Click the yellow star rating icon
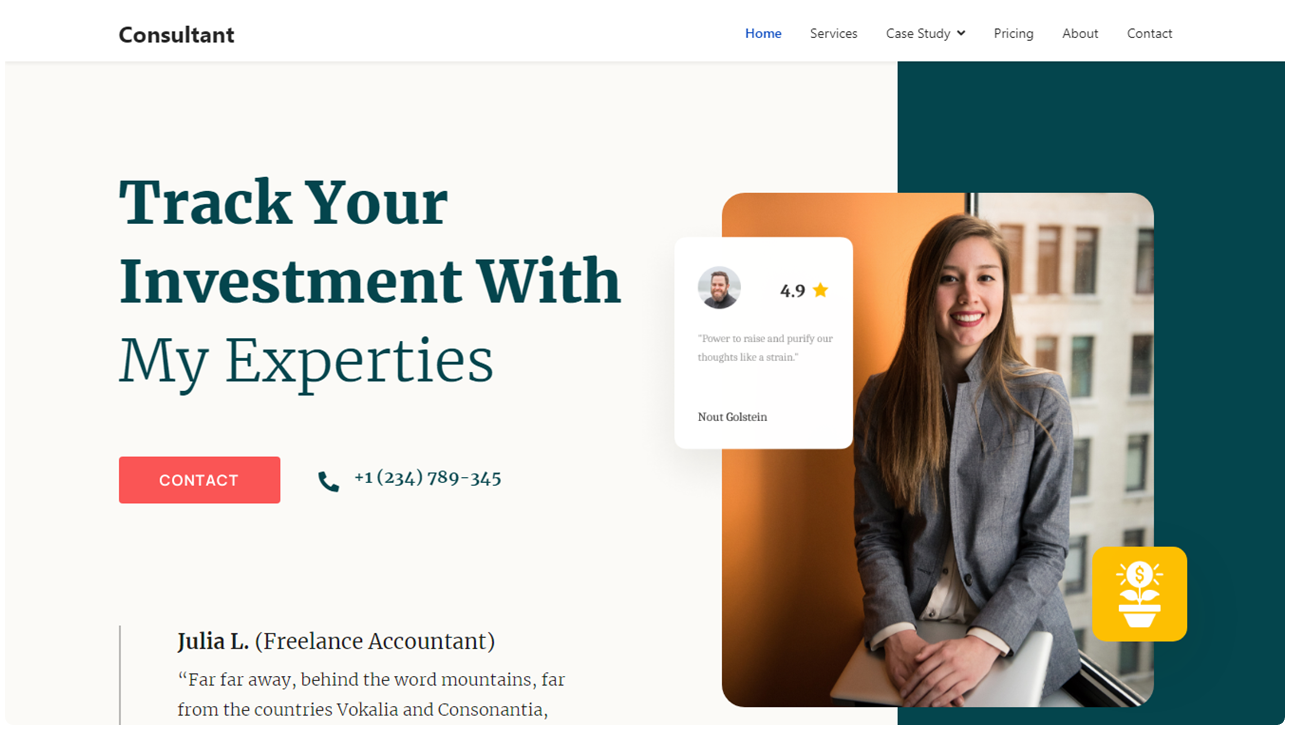 tap(820, 290)
